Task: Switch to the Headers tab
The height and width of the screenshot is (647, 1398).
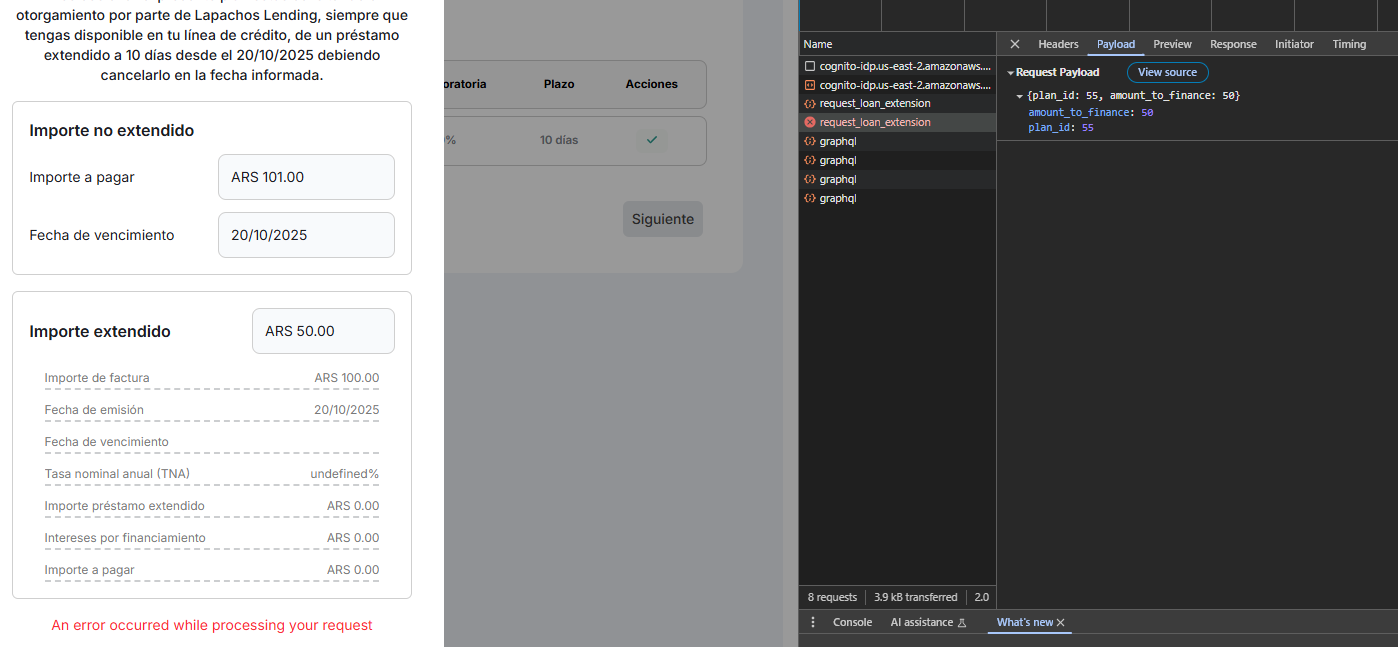Action: click(1058, 44)
